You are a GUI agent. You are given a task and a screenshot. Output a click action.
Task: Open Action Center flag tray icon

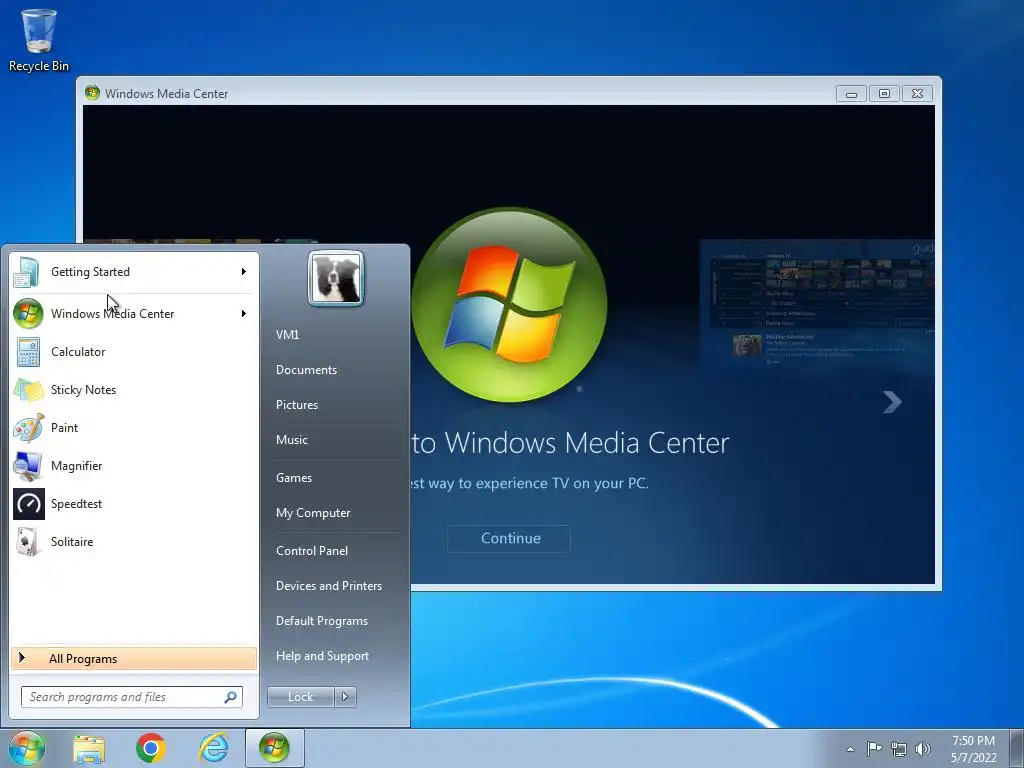tap(874, 748)
